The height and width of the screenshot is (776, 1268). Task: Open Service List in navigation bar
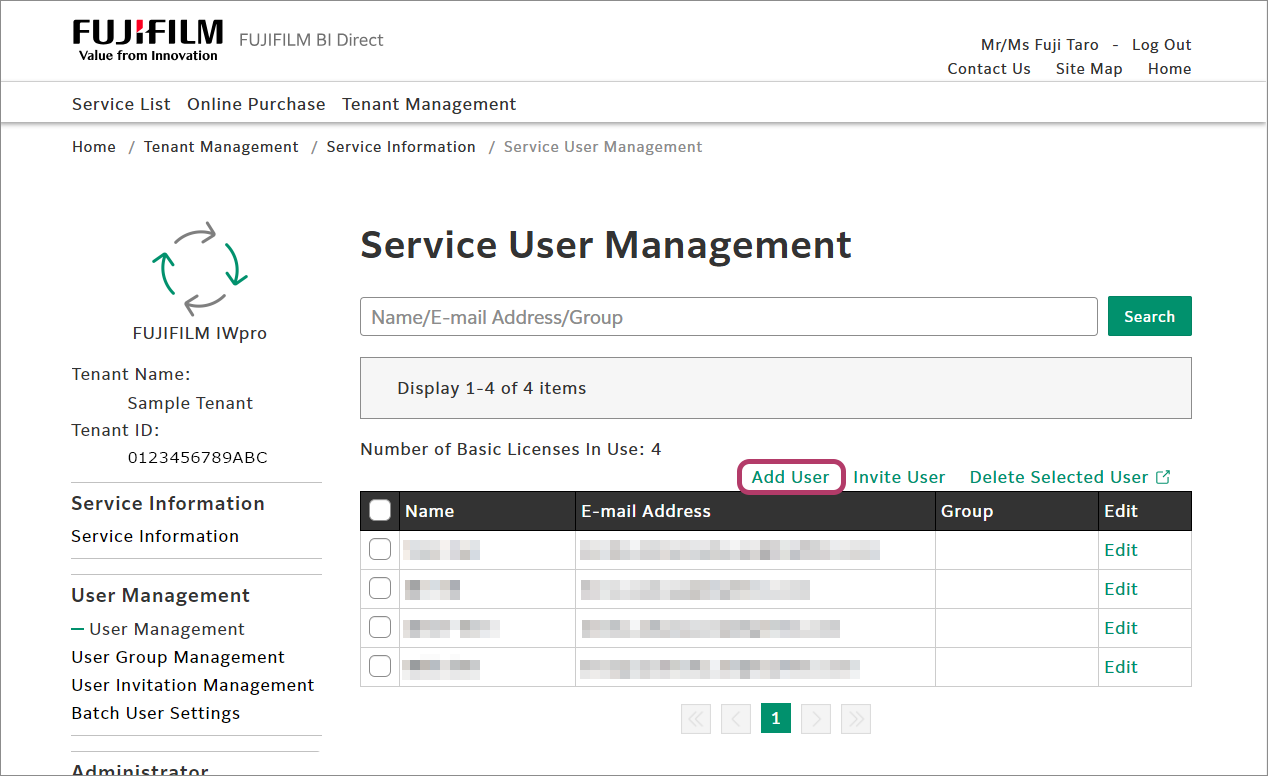click(x=121, y=104)
